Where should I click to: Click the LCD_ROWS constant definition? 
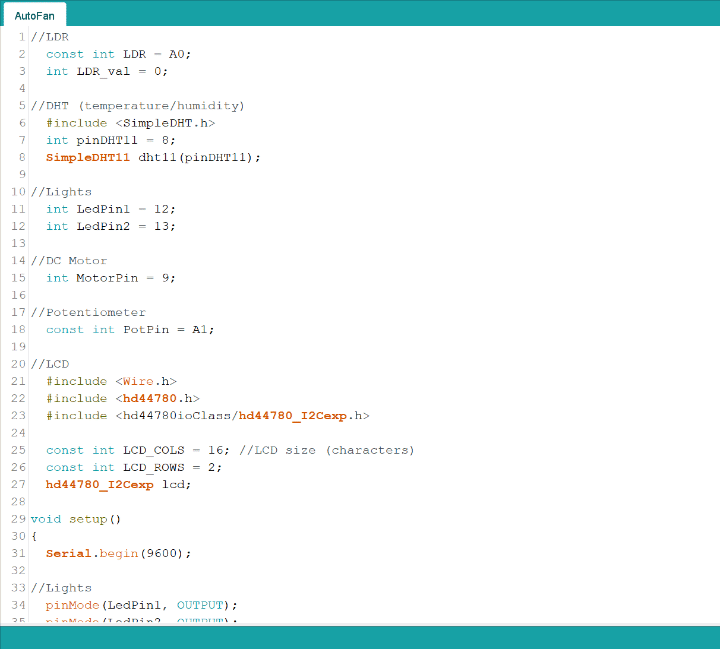pyautogui.click(x=134, y=467)
